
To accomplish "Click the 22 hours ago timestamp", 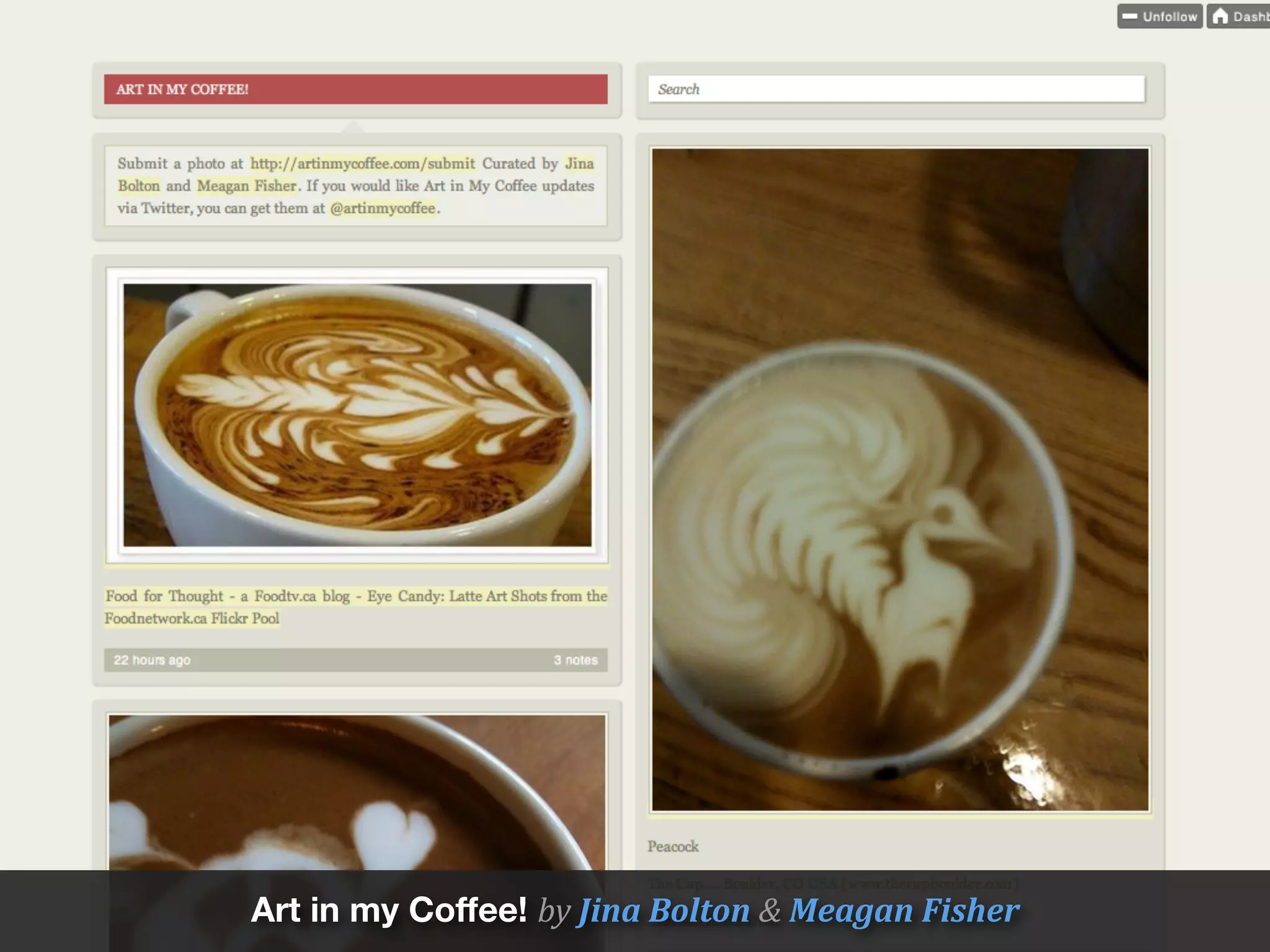I will (x=152, y=660).
